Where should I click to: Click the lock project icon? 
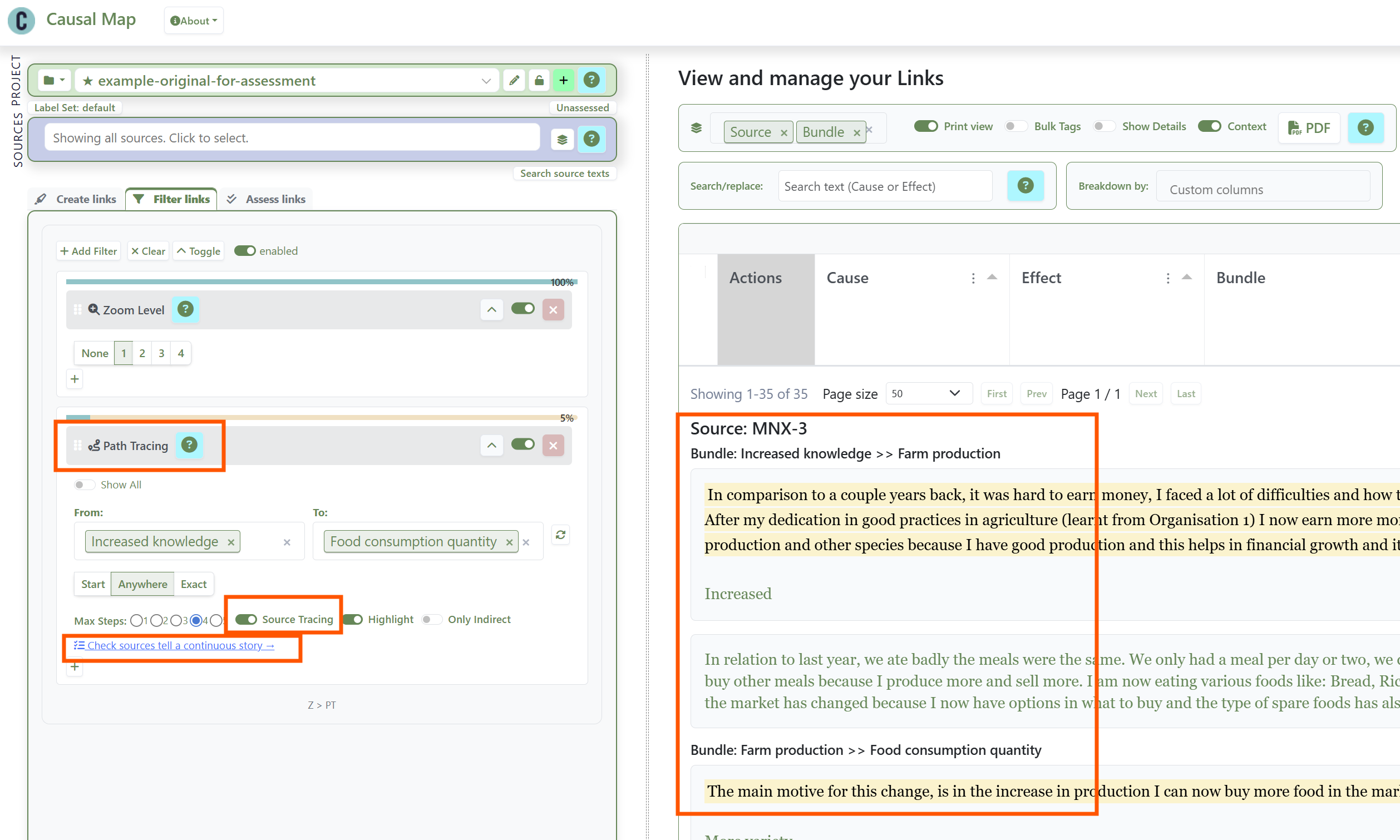point(539,80)
